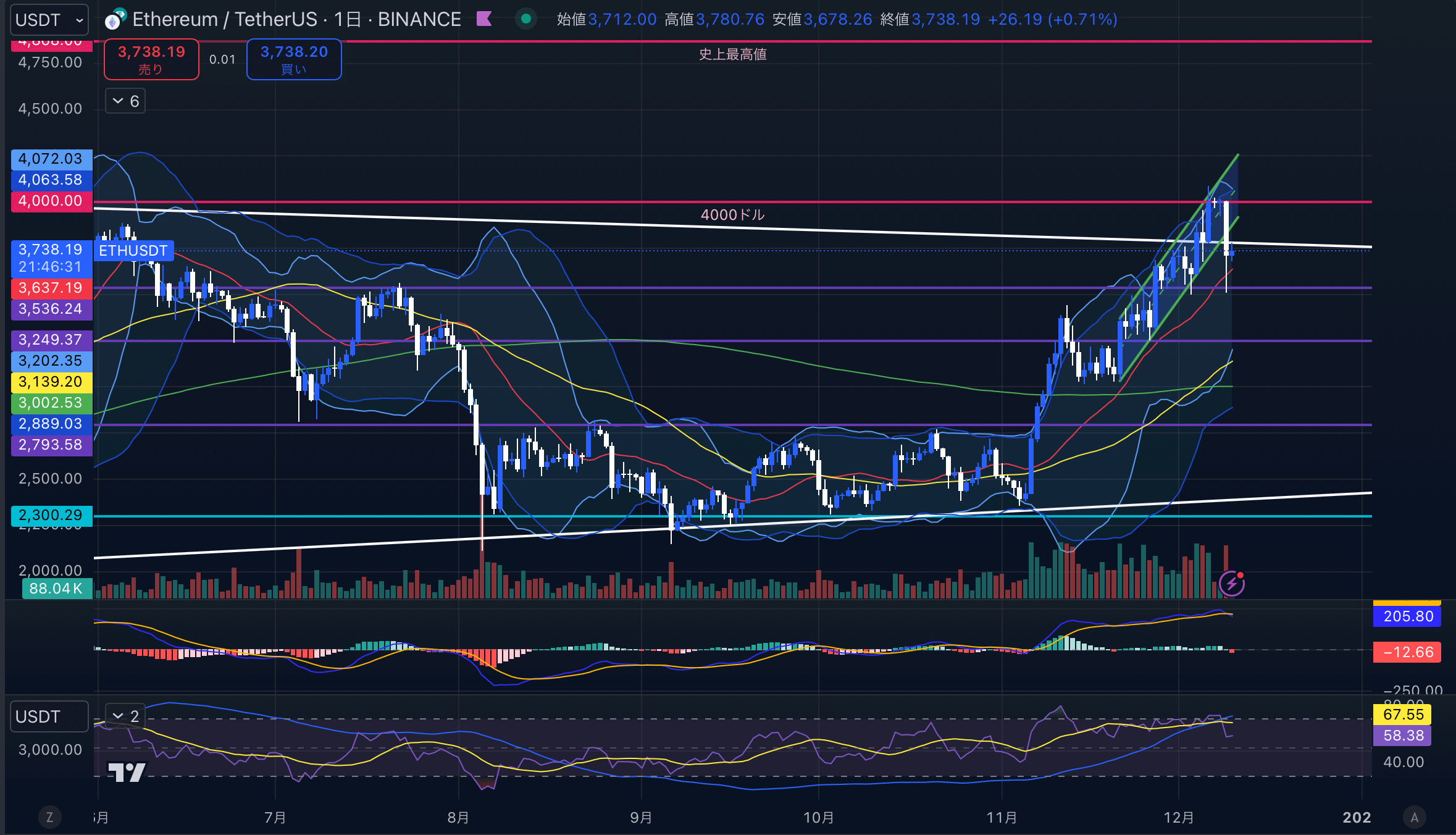Click the MACD 205.80 value label
Viewport: 1456px width, 835px height.
pos(1407,616)
